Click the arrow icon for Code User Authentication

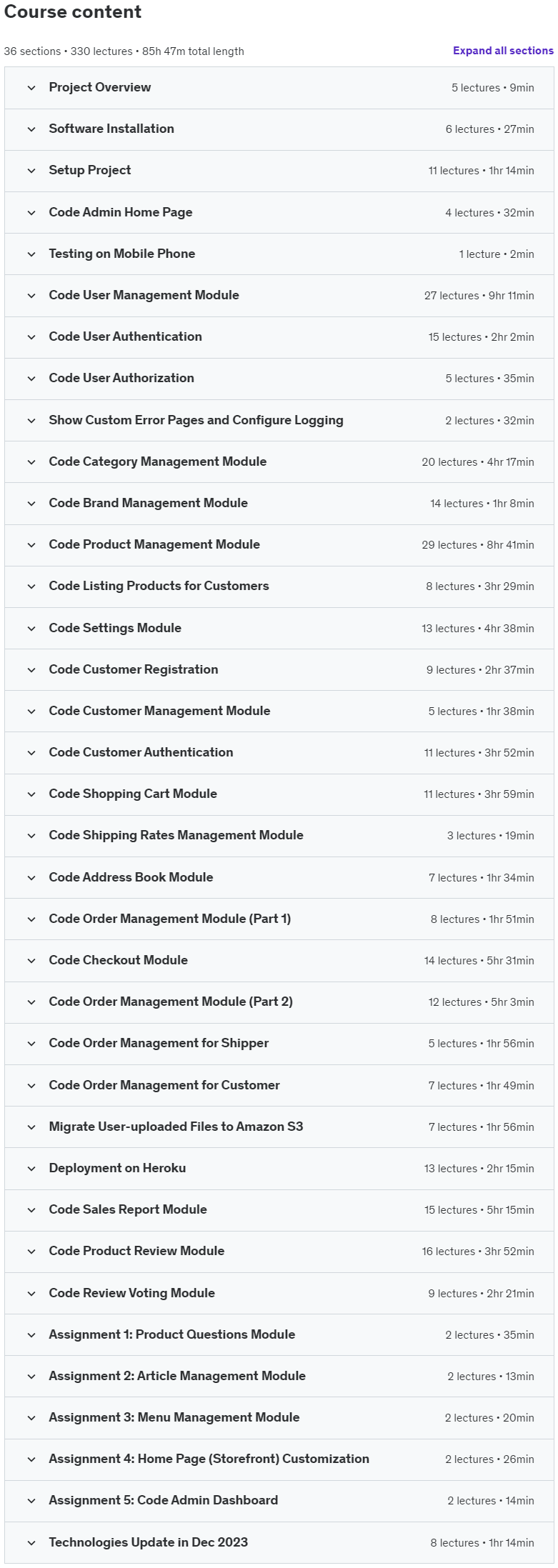click(x=31, y=337)
